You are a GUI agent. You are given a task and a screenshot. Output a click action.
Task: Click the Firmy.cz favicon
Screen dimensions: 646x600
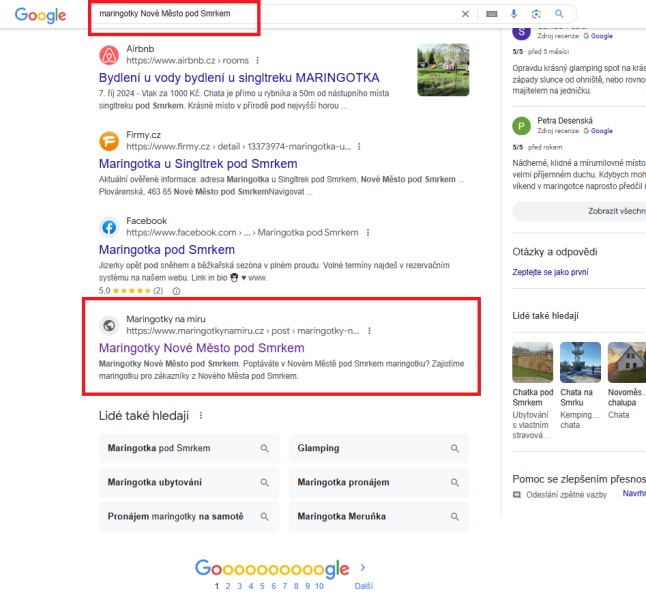click(x=109, y=141)
